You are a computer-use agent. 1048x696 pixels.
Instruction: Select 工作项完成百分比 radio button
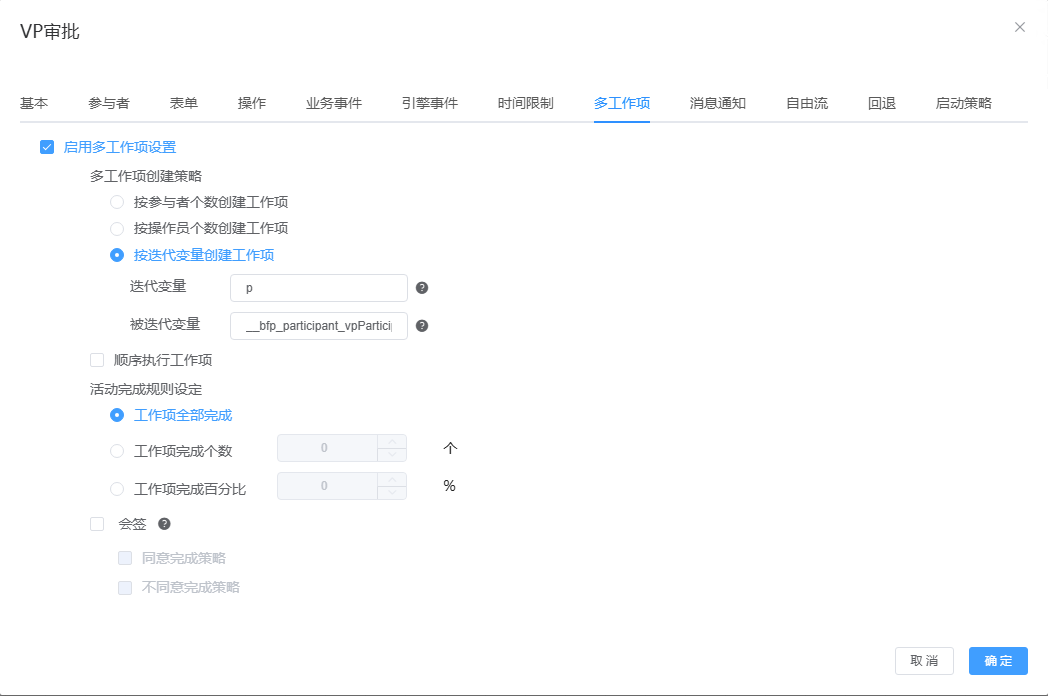pos(117,489)
